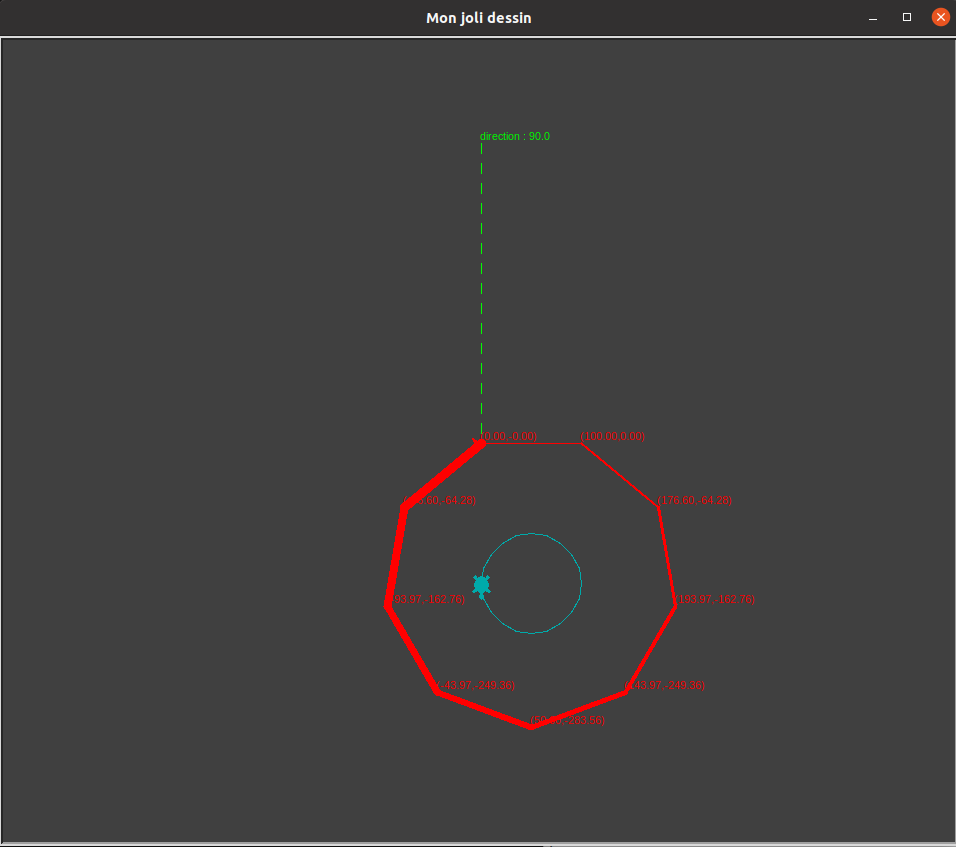Click the (0.00,-0.00) coordinate label

pyautogui.click(x=510, y=436)
